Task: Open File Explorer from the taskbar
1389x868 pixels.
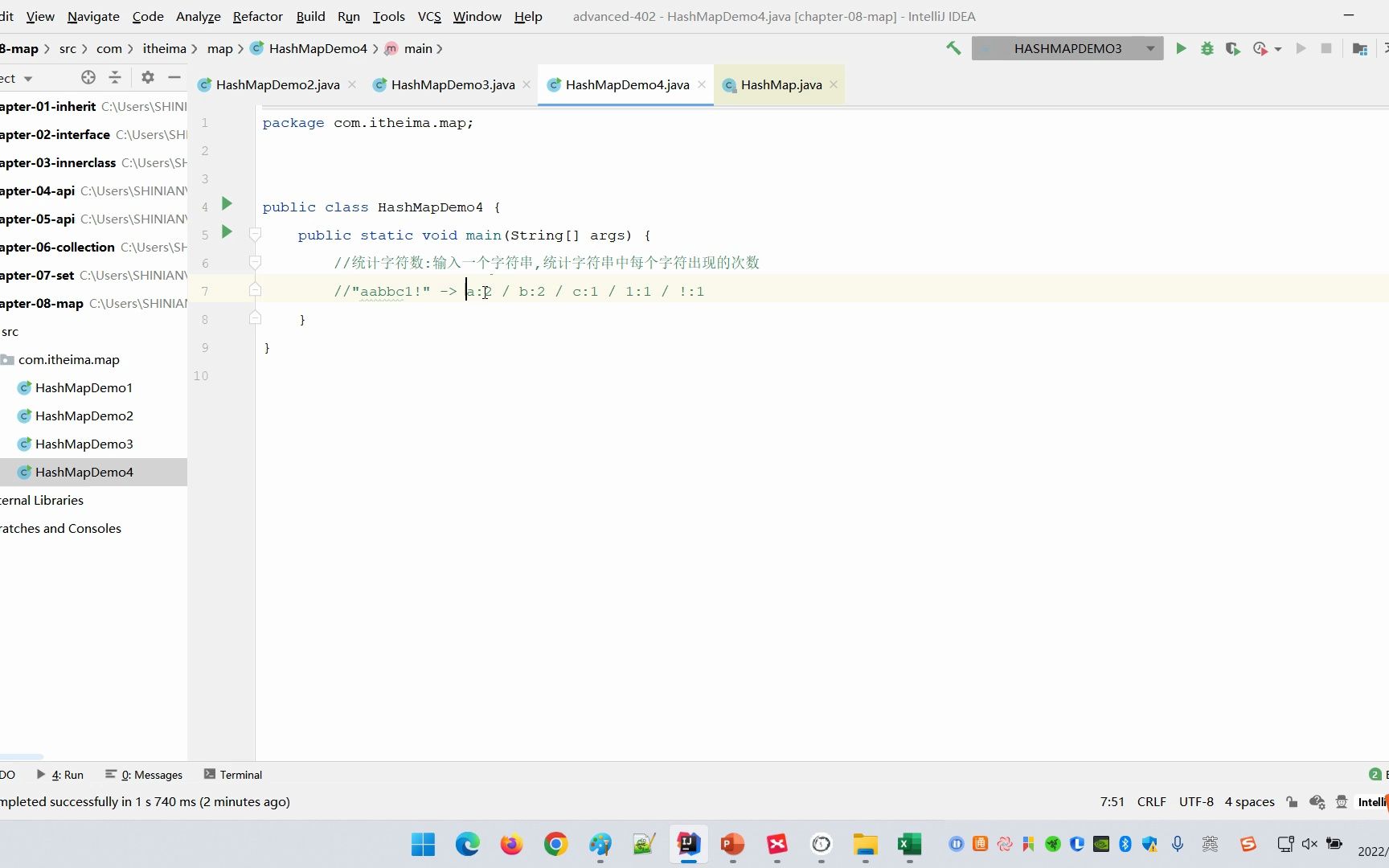Action: coord(865,844)
